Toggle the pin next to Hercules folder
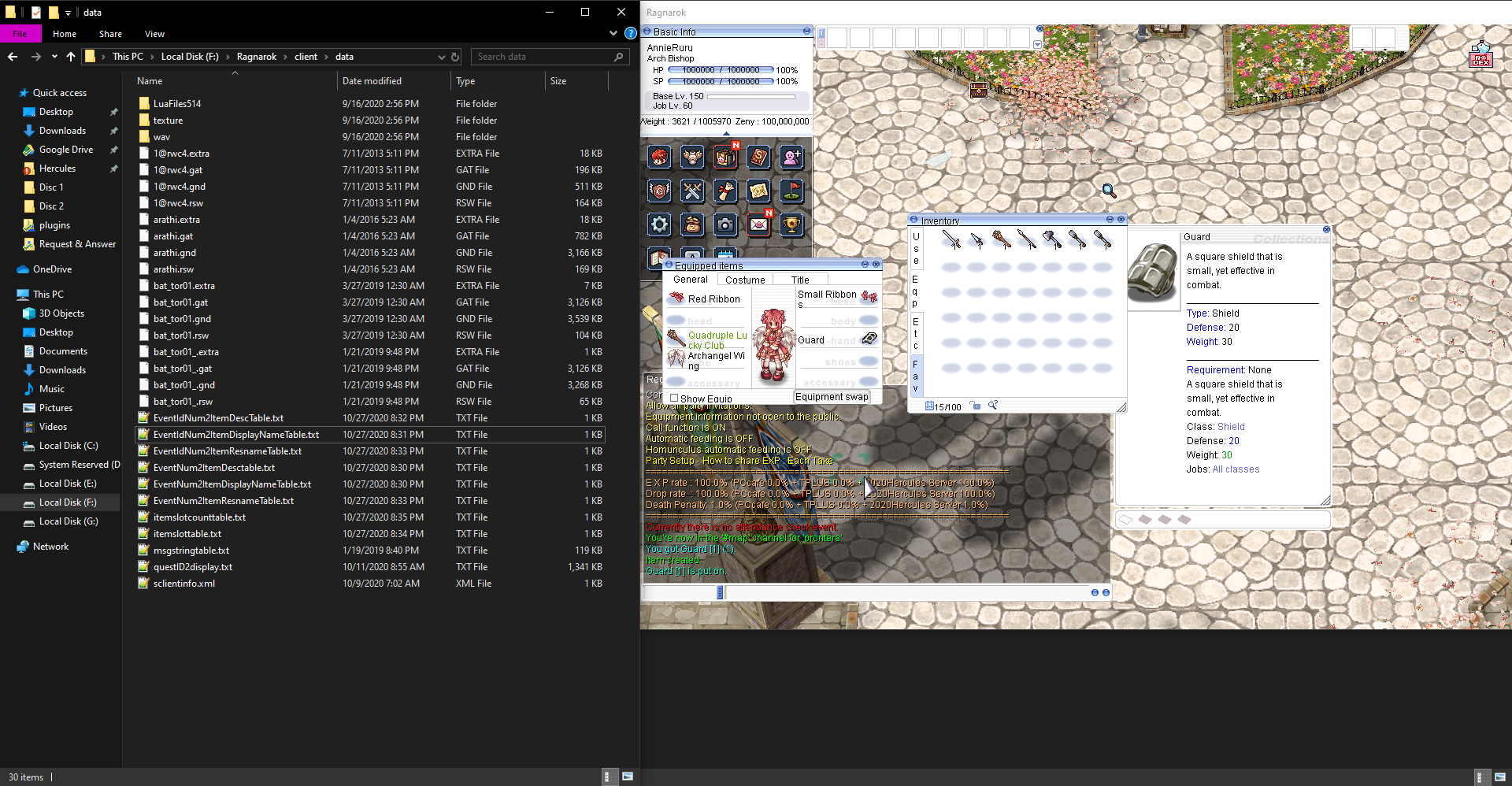This screenshot has height=786, width=1512. pos(113,169)
